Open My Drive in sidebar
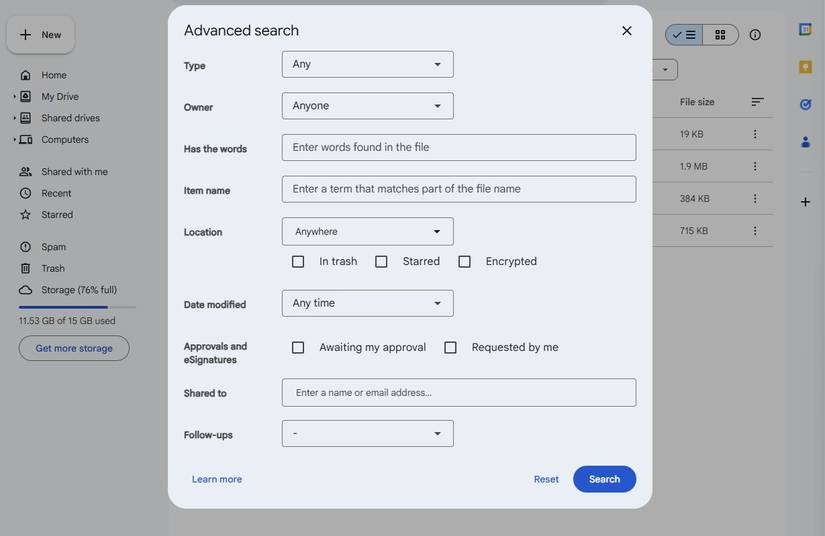This screenshot has height=536, width=825. pos(60,97)
